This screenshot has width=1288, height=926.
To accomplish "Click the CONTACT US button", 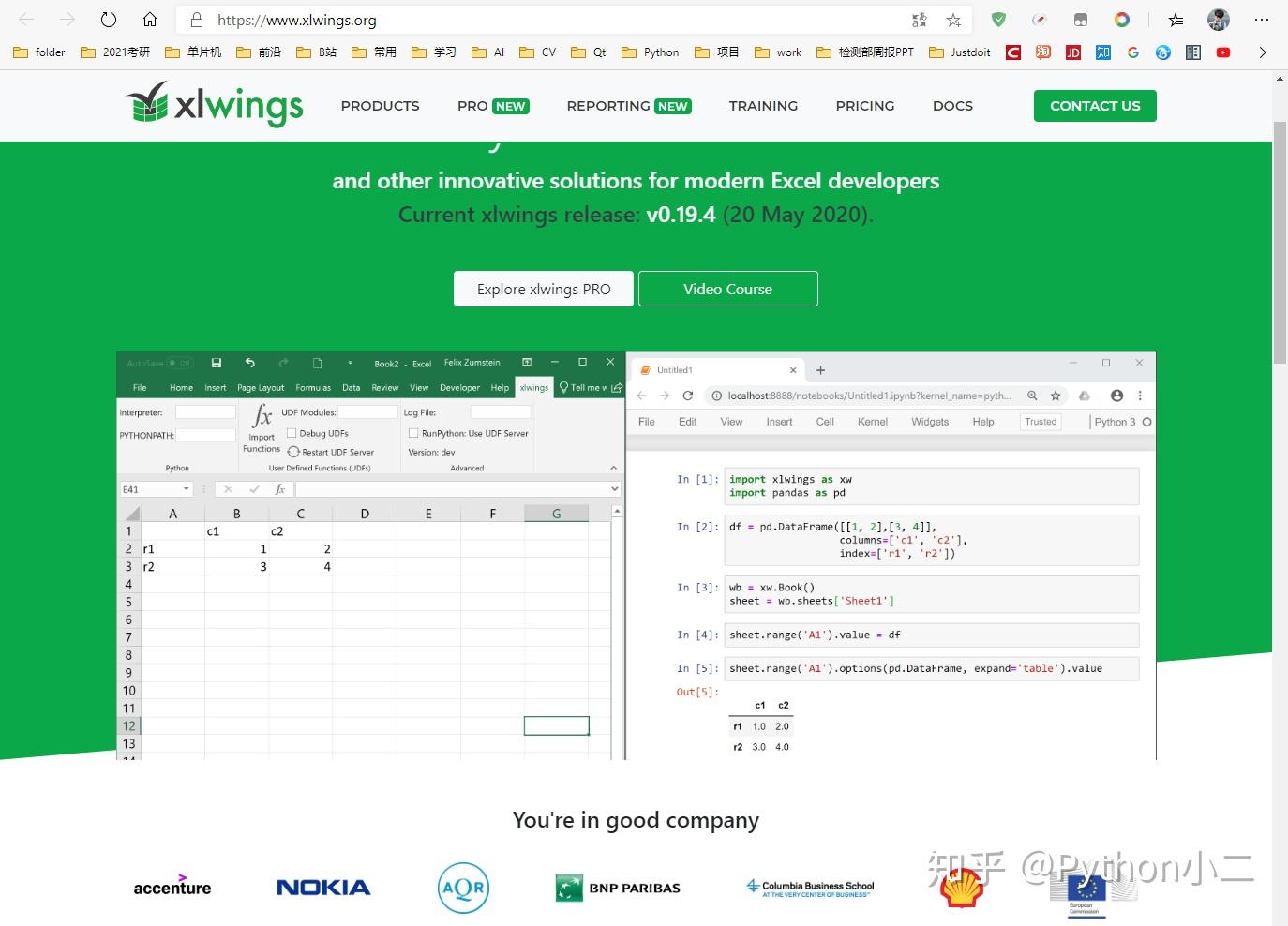I will coord(1094,105).
